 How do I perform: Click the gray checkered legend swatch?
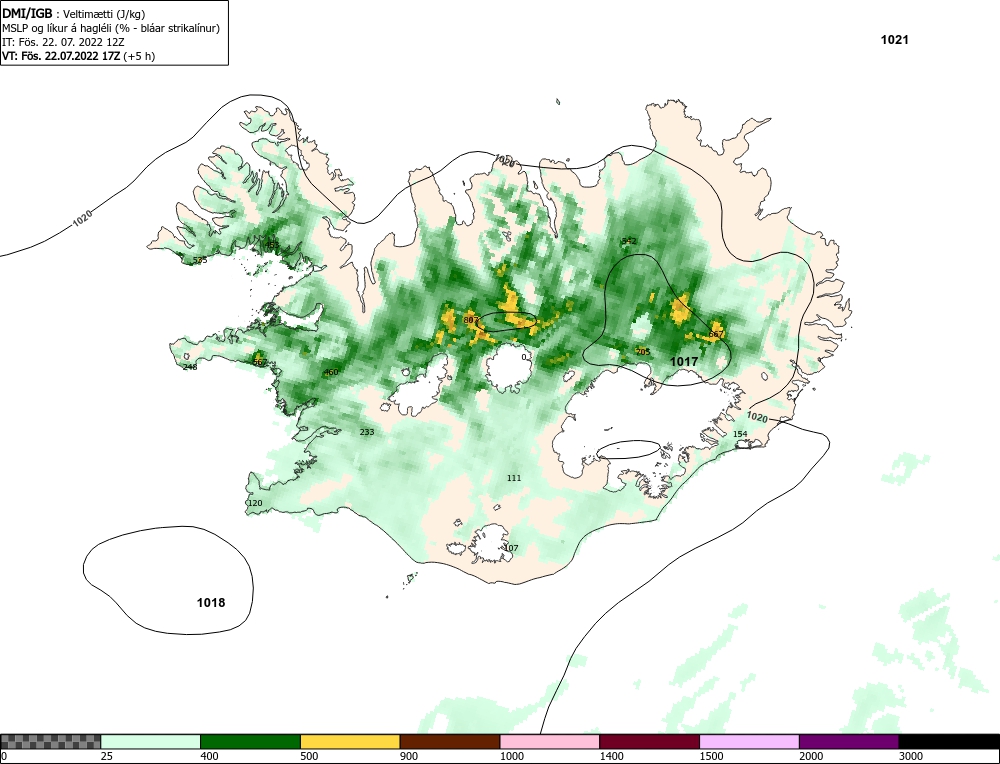(50, 741)
